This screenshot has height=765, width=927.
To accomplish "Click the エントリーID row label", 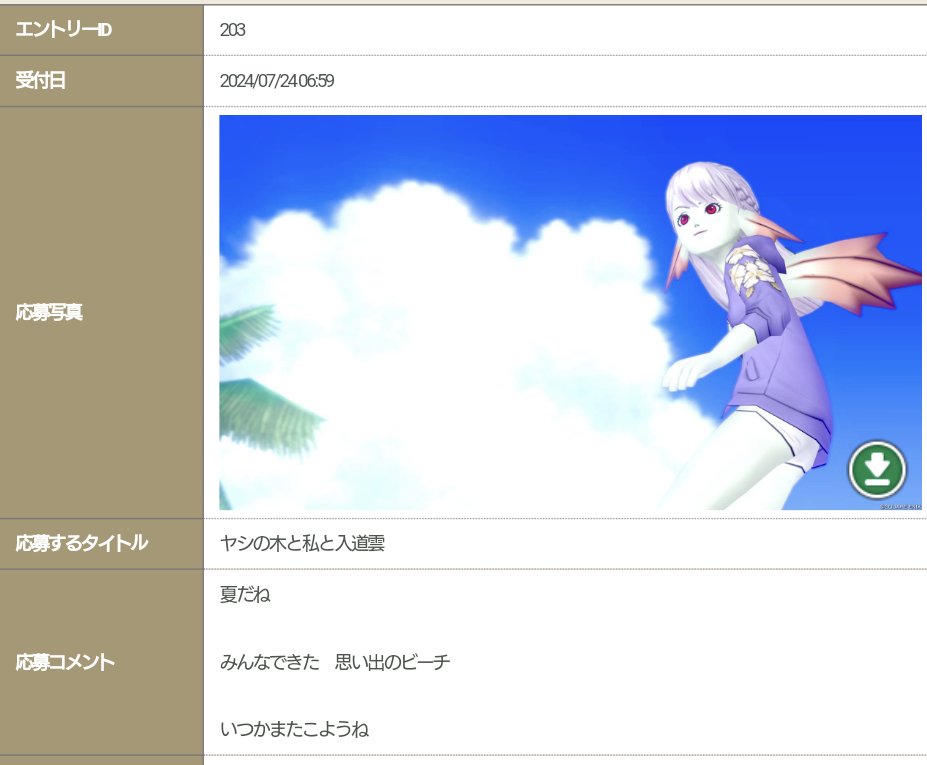I will click(x=63, y=29).
